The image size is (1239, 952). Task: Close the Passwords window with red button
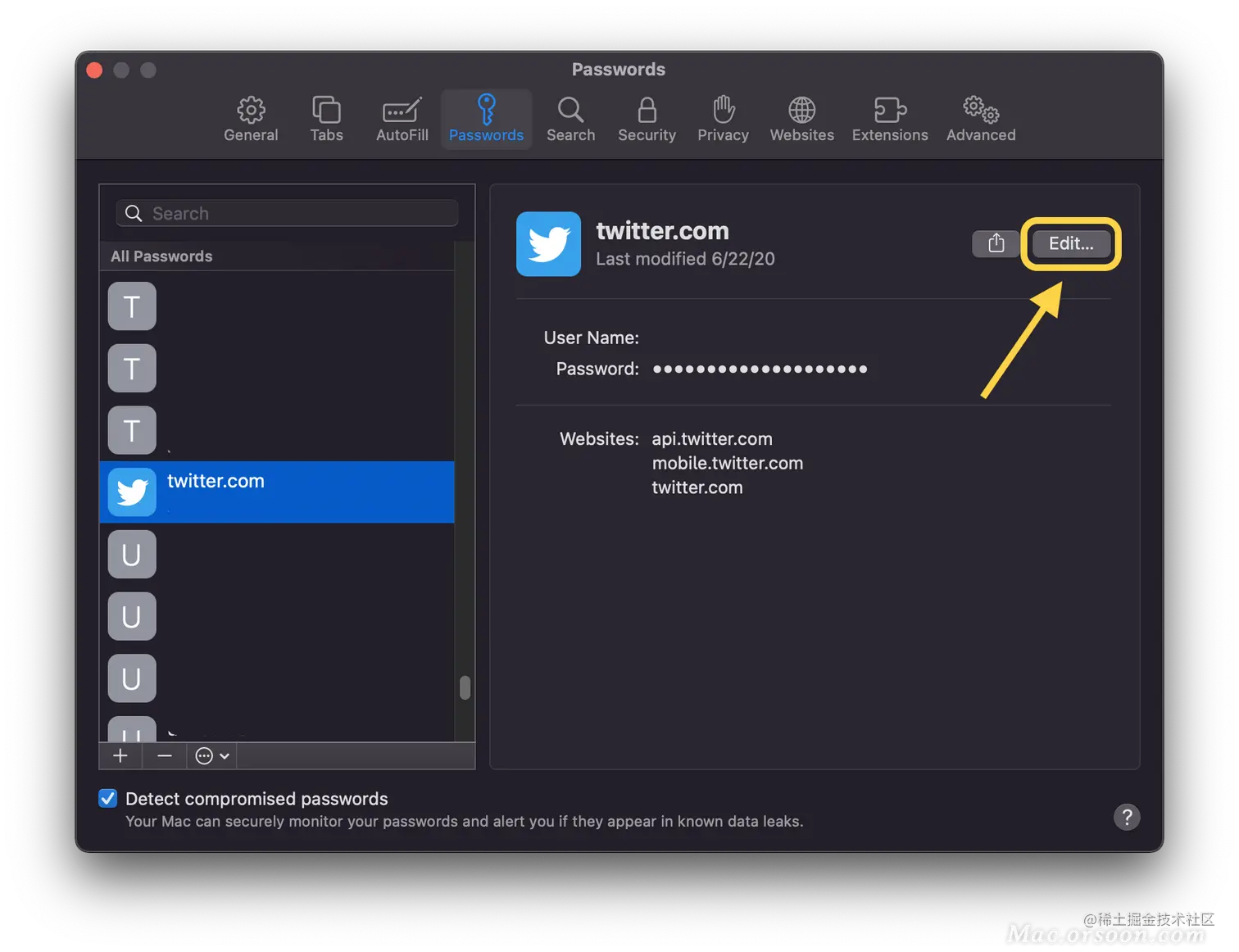(94, 70)
